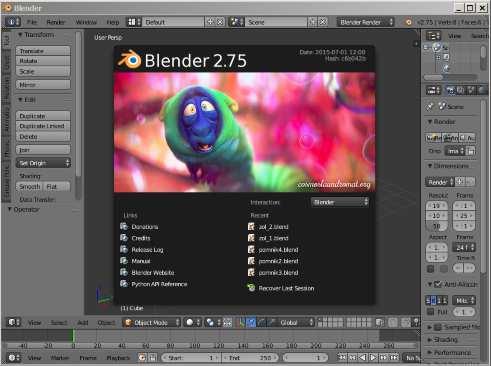Open the Render menu
491x366 pixels.
(x=56, y=22)
